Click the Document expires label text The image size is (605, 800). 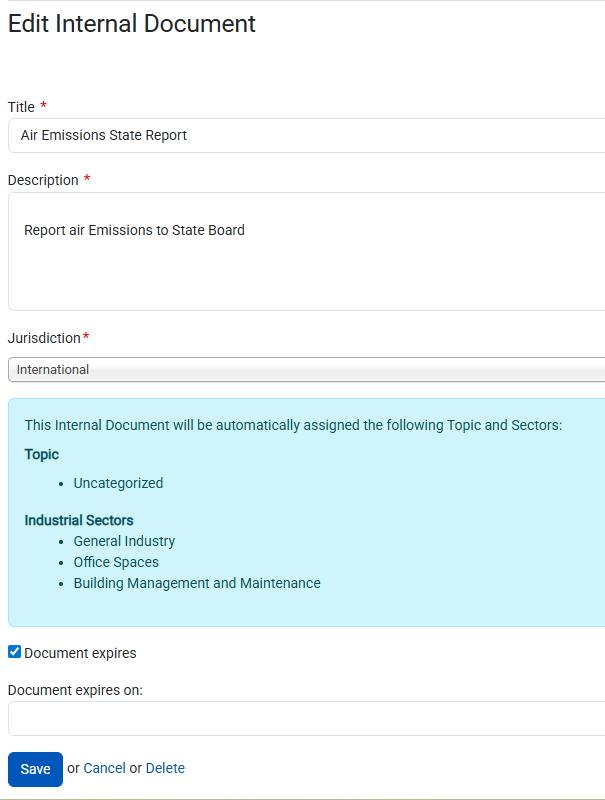80,653
